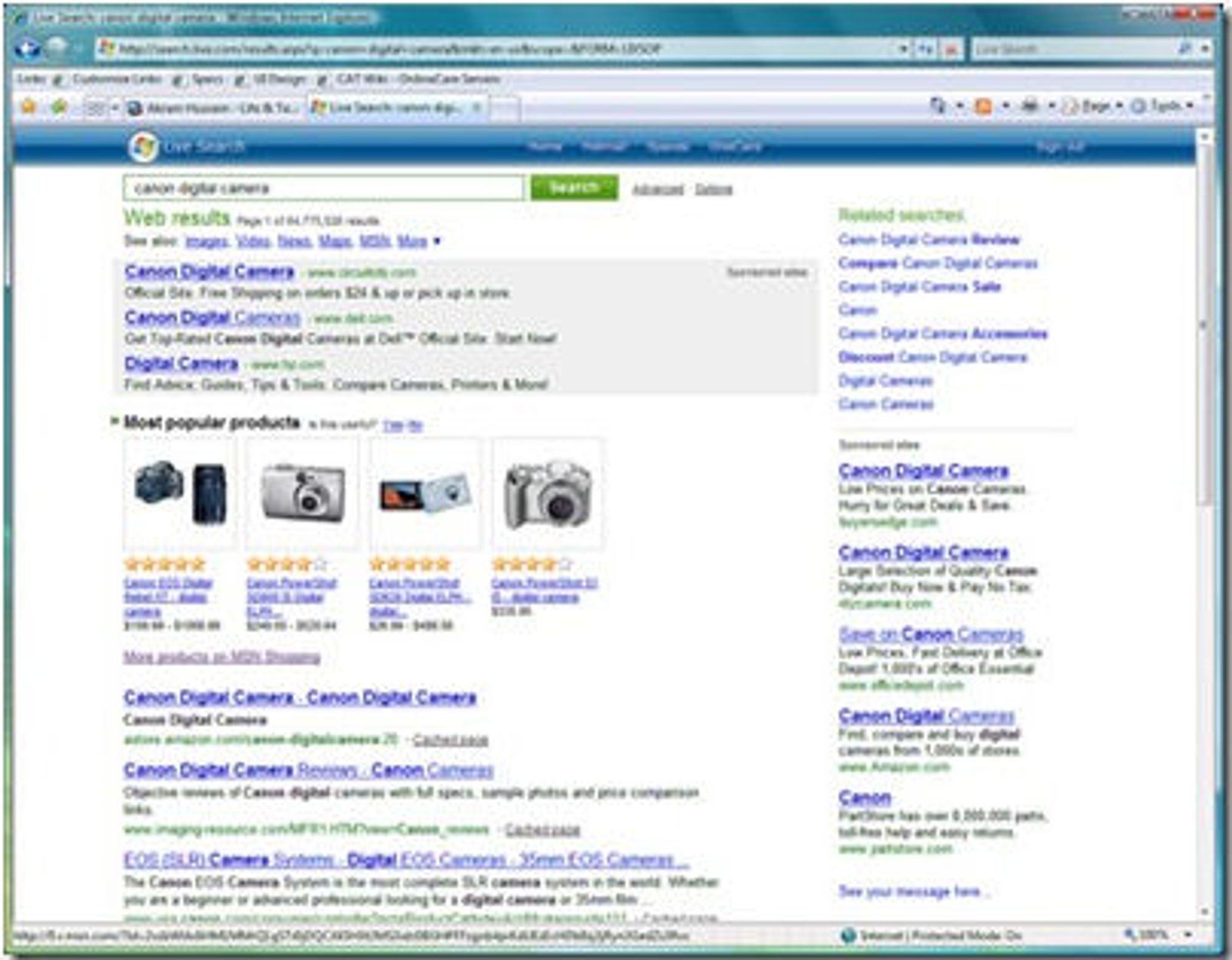The image size is (1232, 960).
Task: Click Spaces in Live Search header
Action: tap(668, 147)
